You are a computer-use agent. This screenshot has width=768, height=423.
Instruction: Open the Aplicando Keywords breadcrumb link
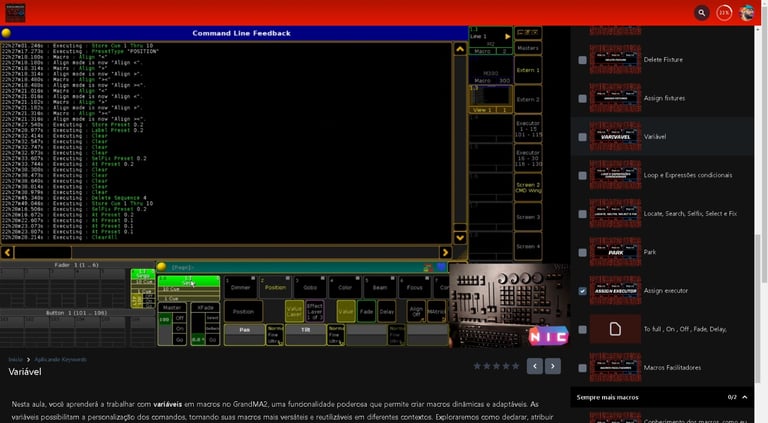point(60,359)
